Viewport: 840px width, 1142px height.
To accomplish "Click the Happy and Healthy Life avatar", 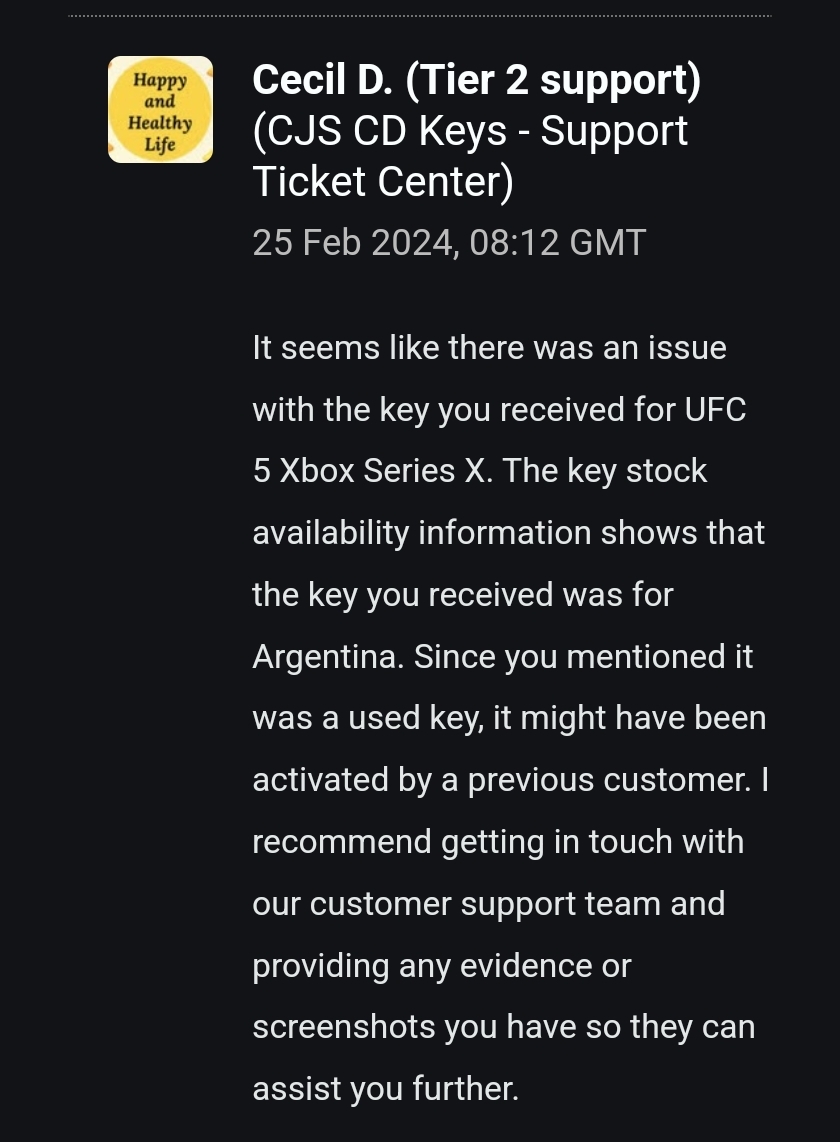I will pos(160,110).
